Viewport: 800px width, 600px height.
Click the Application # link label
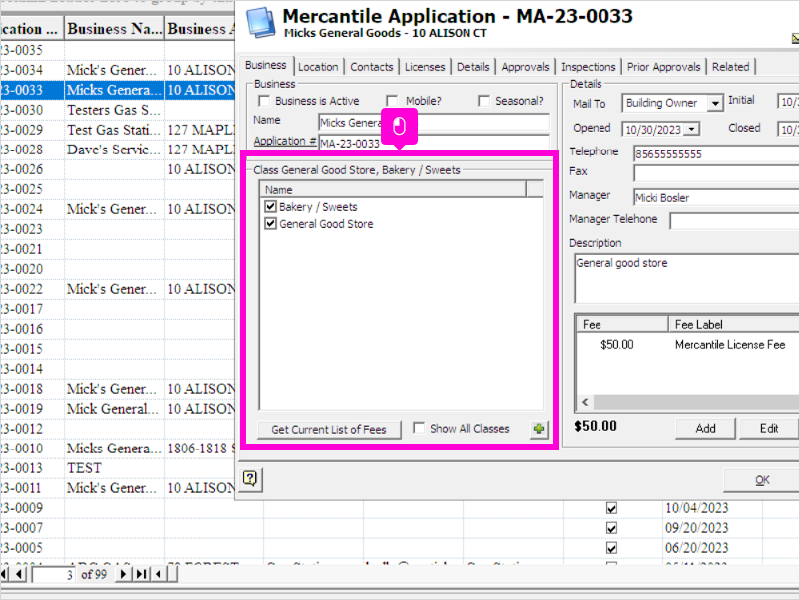[x=285, y=141]
